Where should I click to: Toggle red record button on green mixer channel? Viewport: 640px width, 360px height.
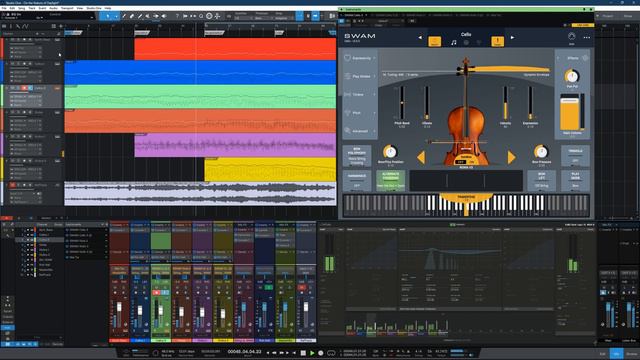pos(156,292)
